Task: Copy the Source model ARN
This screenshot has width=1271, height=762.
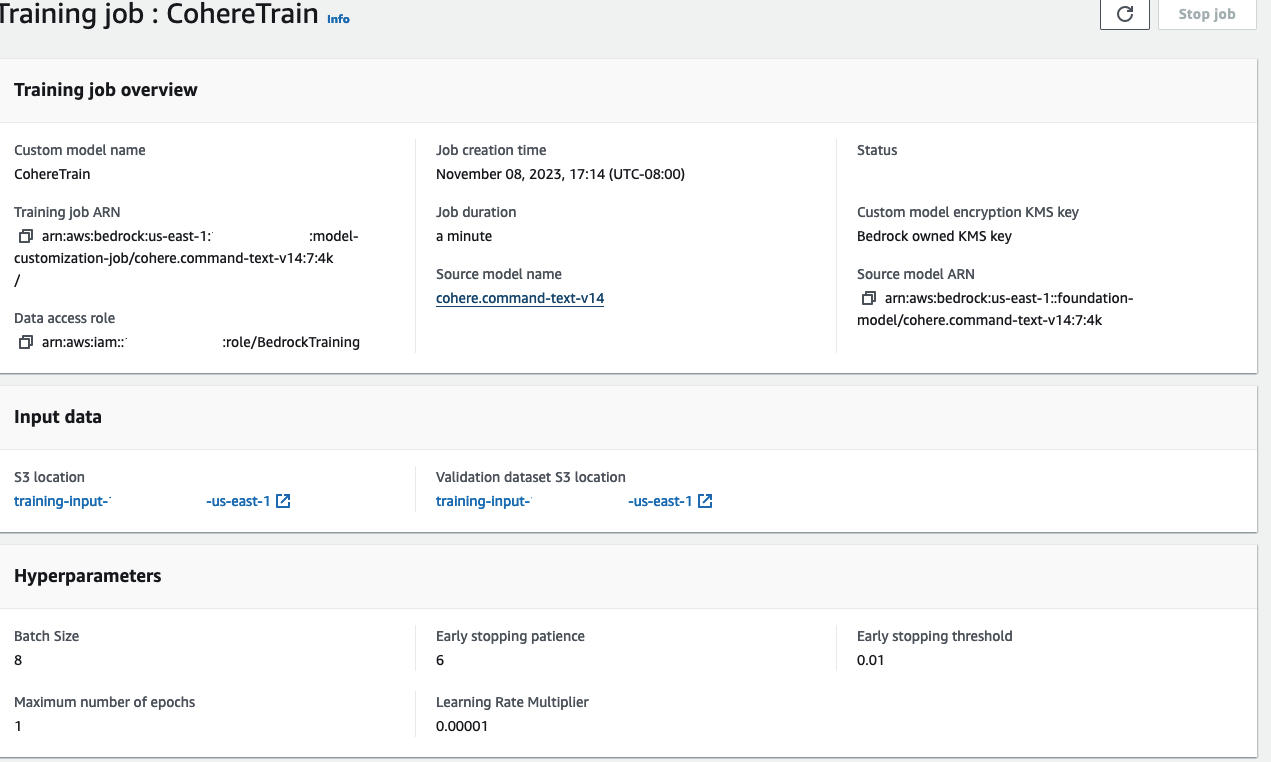Action: pos(869,299)
